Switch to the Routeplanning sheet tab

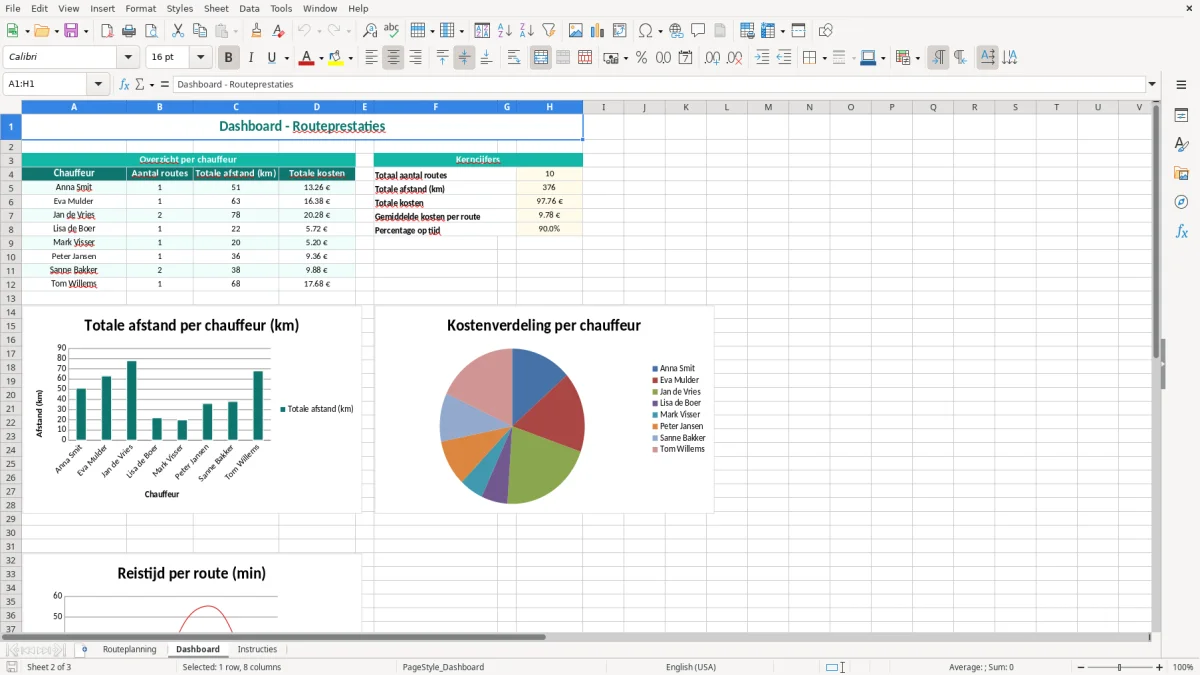point(130,649)
